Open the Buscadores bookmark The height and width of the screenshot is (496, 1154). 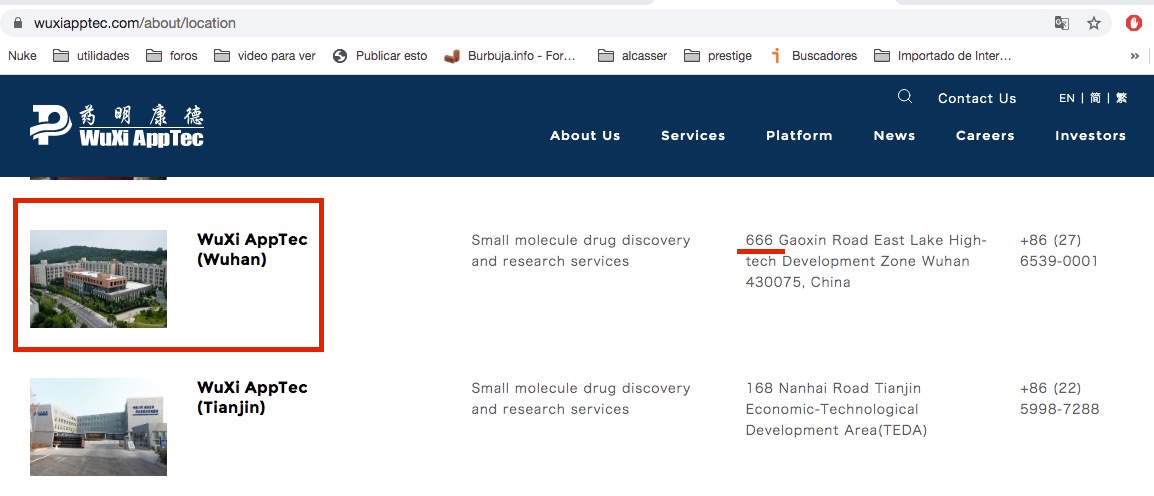pos(813,56)
